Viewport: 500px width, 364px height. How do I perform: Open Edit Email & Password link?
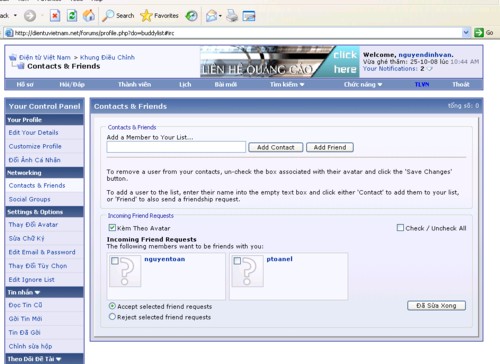42,252
